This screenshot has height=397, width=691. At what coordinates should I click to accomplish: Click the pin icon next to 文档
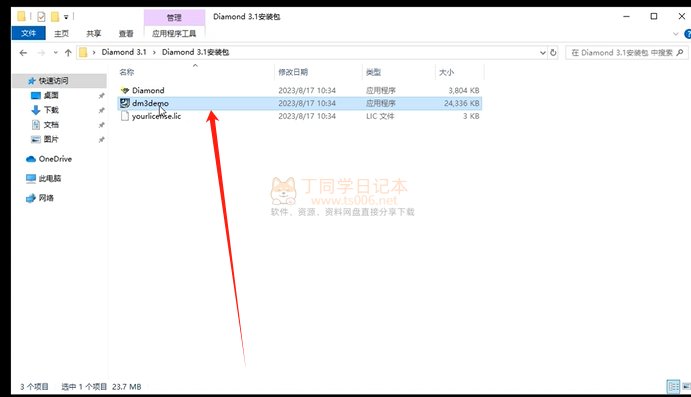[101, 125]
